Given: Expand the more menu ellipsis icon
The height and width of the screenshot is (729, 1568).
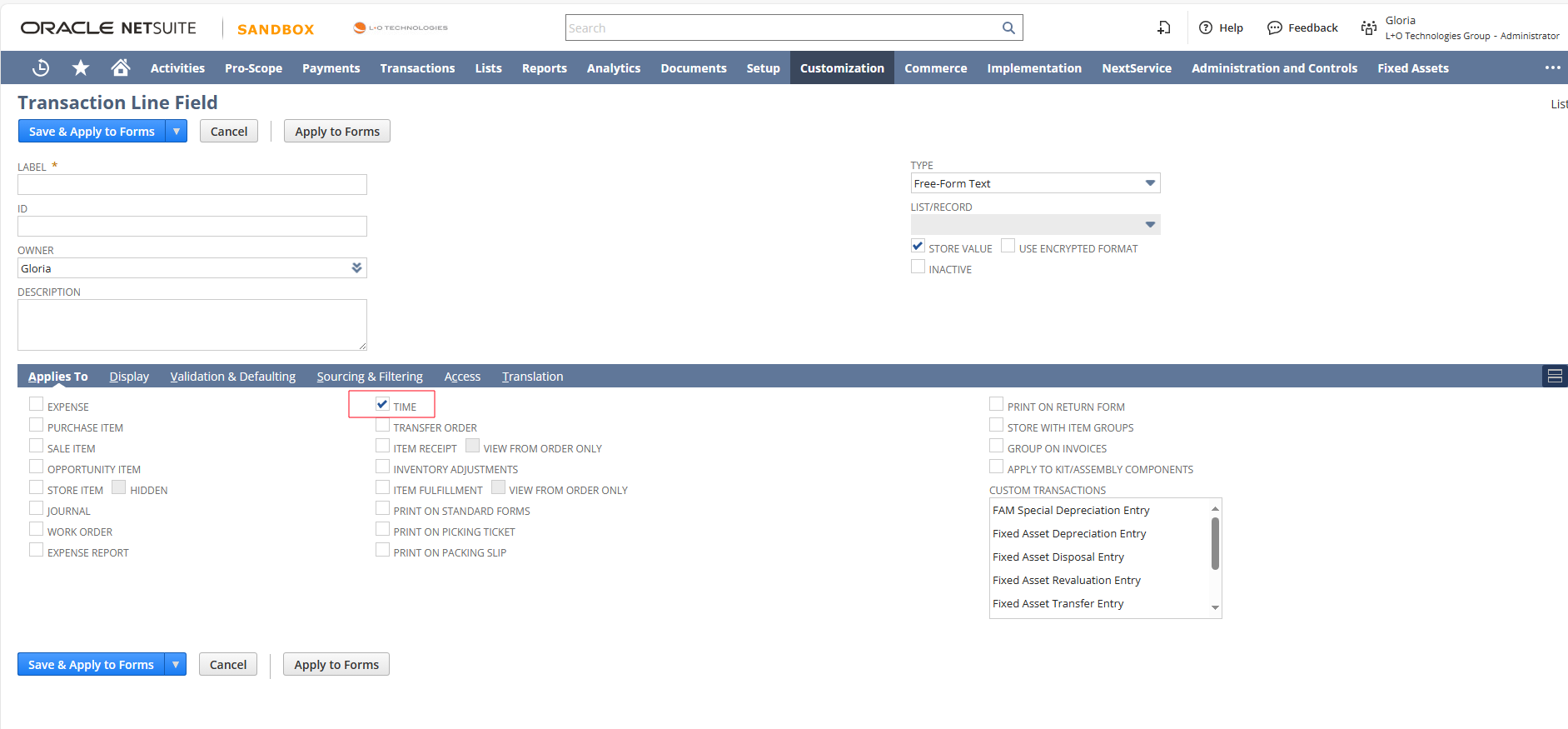Looking at the screenshot, I should click(x=1552, y=68).
